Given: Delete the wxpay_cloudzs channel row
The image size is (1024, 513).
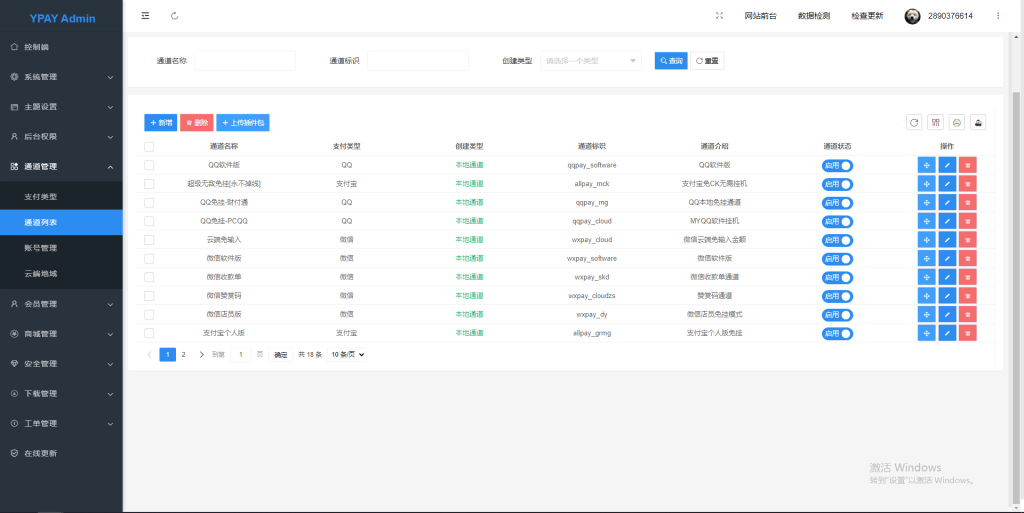Looking at the screenshot, I should tap(968, 296).
